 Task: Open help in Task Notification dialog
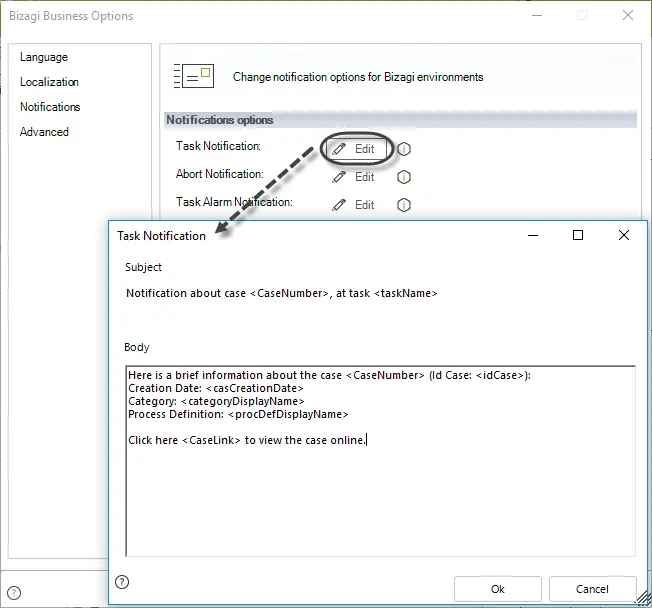point(122,582)
